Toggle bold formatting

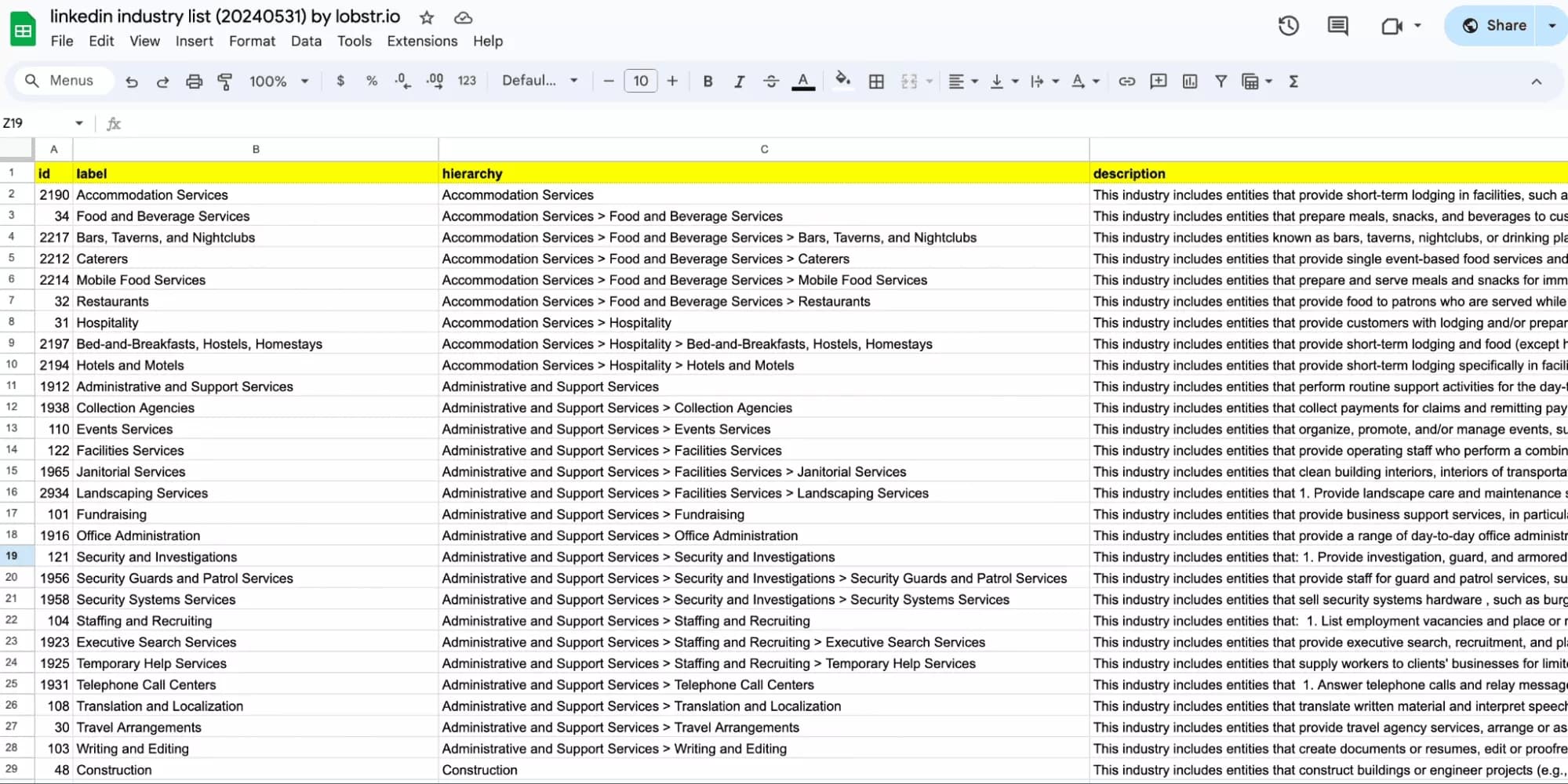(708, 81)
